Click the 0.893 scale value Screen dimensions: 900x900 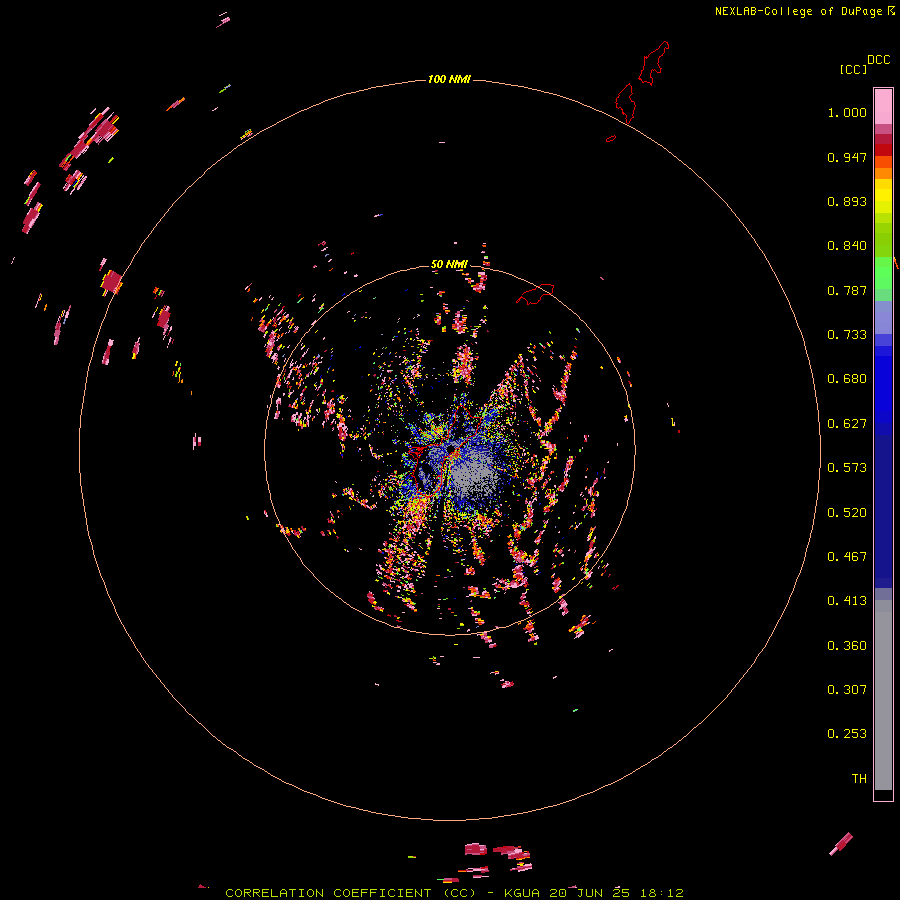click(x=847, y=201)
